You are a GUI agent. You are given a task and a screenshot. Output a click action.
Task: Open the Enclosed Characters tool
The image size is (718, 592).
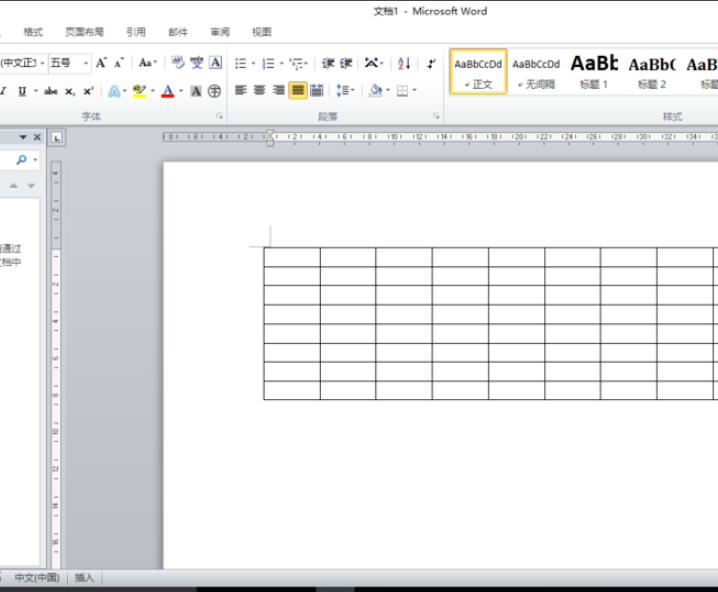(214, 91)
